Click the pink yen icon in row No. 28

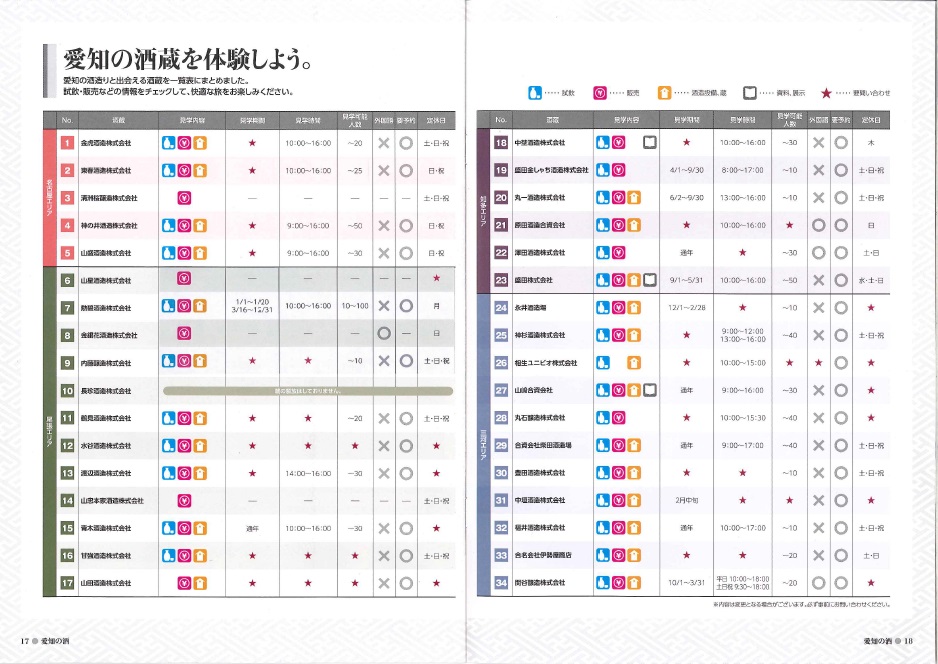tap(619, 418)
